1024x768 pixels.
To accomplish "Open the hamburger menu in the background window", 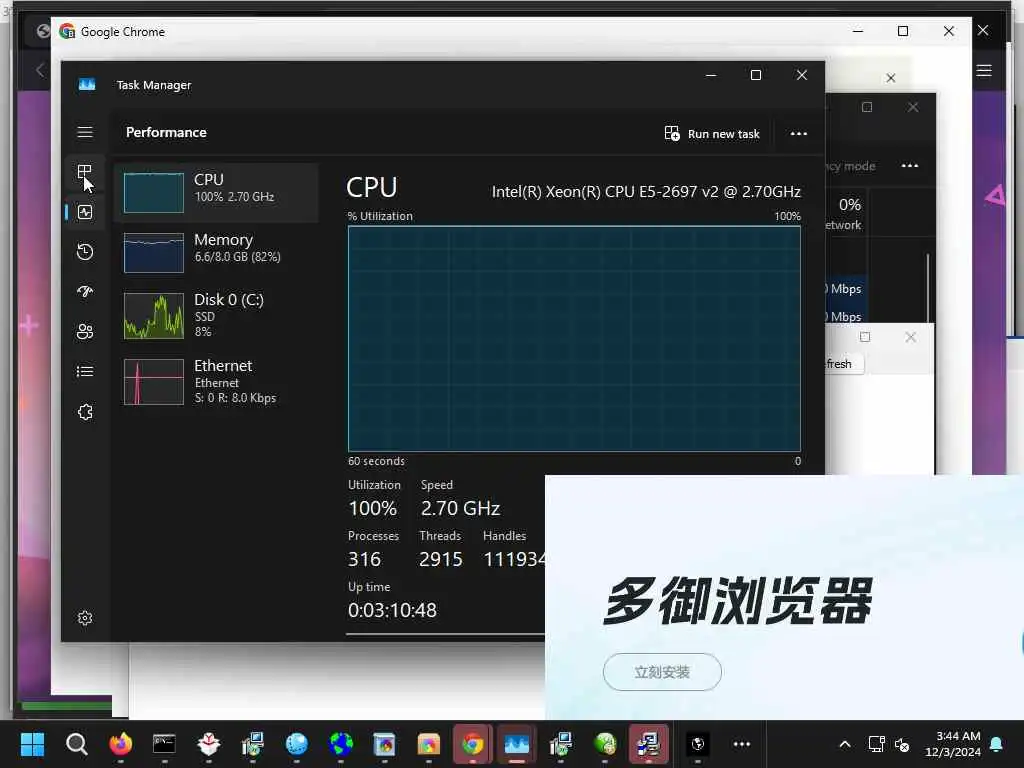I will click(x=984, y=71).
